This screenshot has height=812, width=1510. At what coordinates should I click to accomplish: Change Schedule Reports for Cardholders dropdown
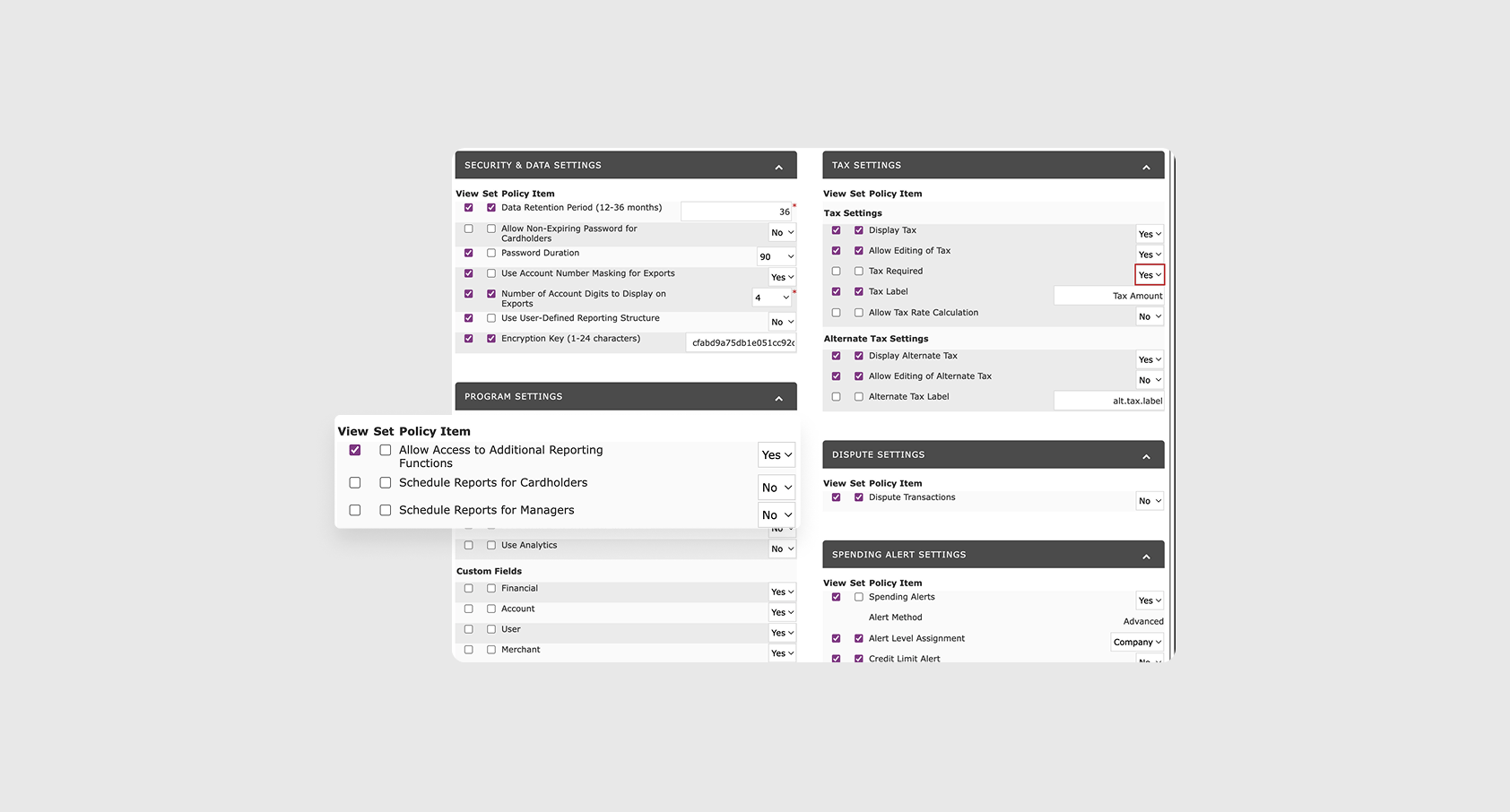[777, 488]
